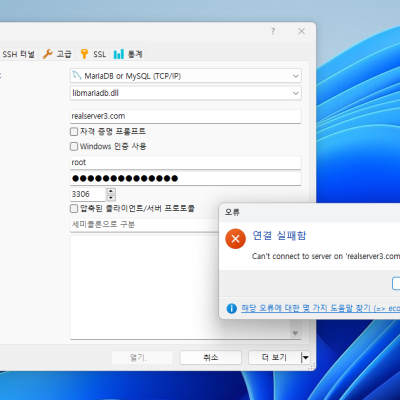The width and height of the screenshot is (400, 400).
Task: Click the scrollbar down arrow in comment area
Action: [x=295, y=333]
